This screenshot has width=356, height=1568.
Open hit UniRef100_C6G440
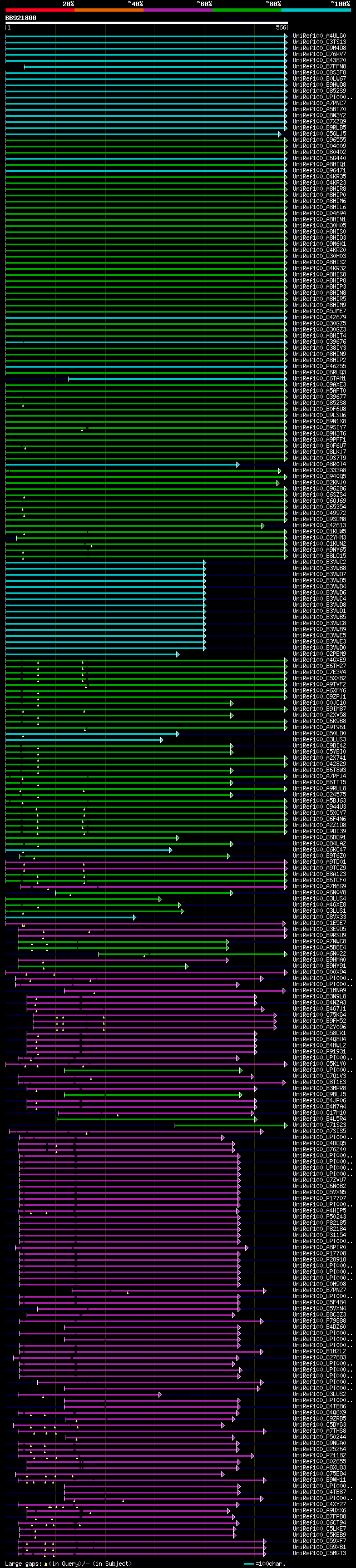pos(319,159)
